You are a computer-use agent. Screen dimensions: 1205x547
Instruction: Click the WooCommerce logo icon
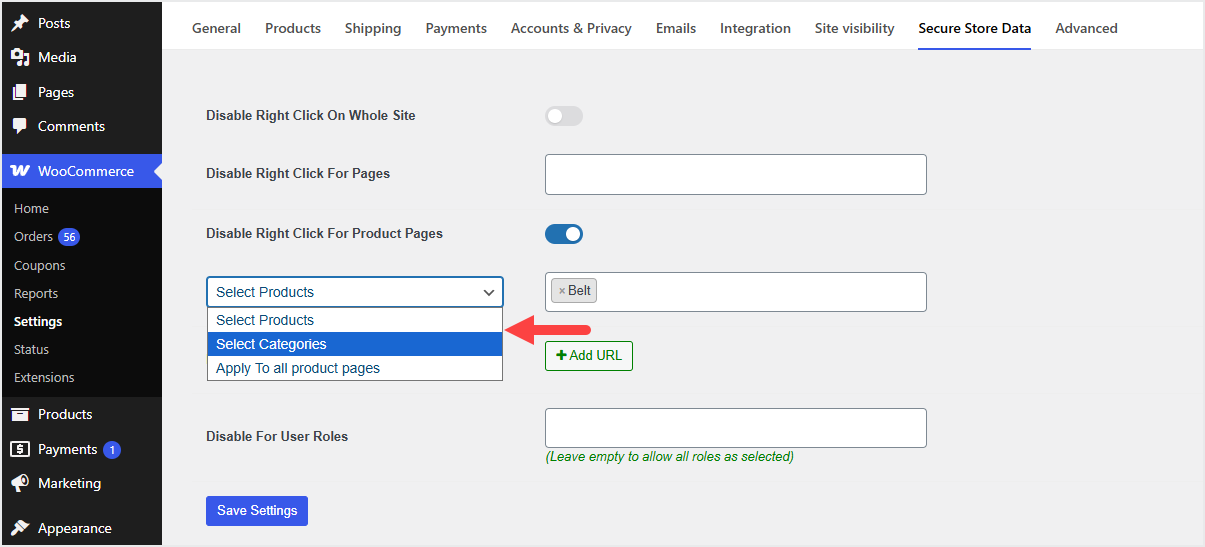(20, 171)
